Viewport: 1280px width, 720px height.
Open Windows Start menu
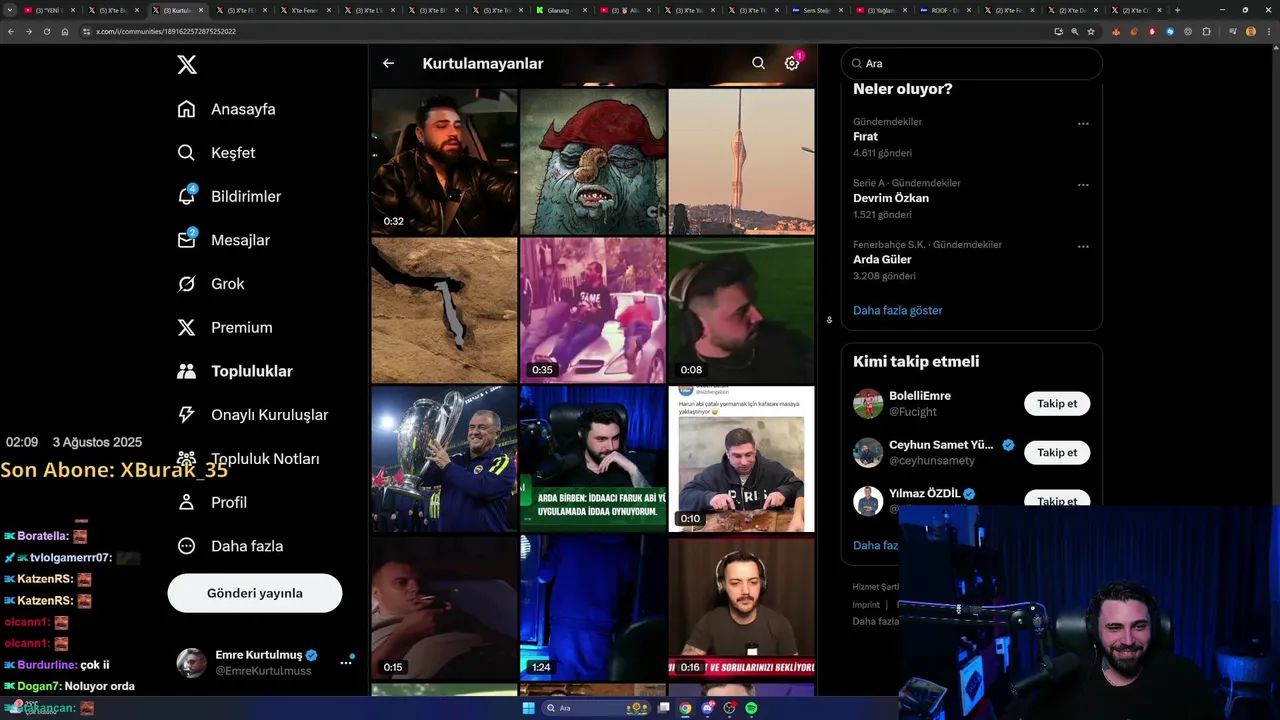528,708
